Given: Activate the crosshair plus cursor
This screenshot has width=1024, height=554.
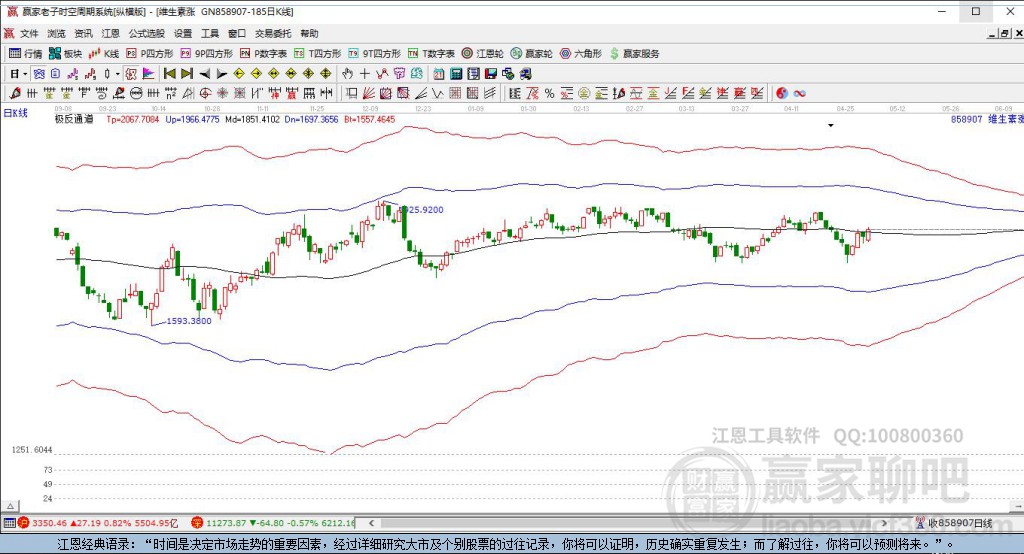Looking at the screenshot, I should pyautogui.click(x=364, y=74).
